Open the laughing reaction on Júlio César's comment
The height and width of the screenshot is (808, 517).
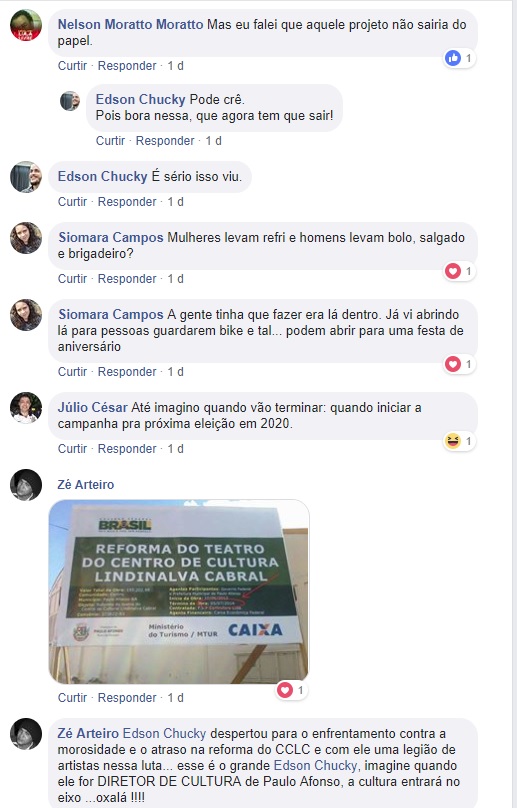pos(453,441)
